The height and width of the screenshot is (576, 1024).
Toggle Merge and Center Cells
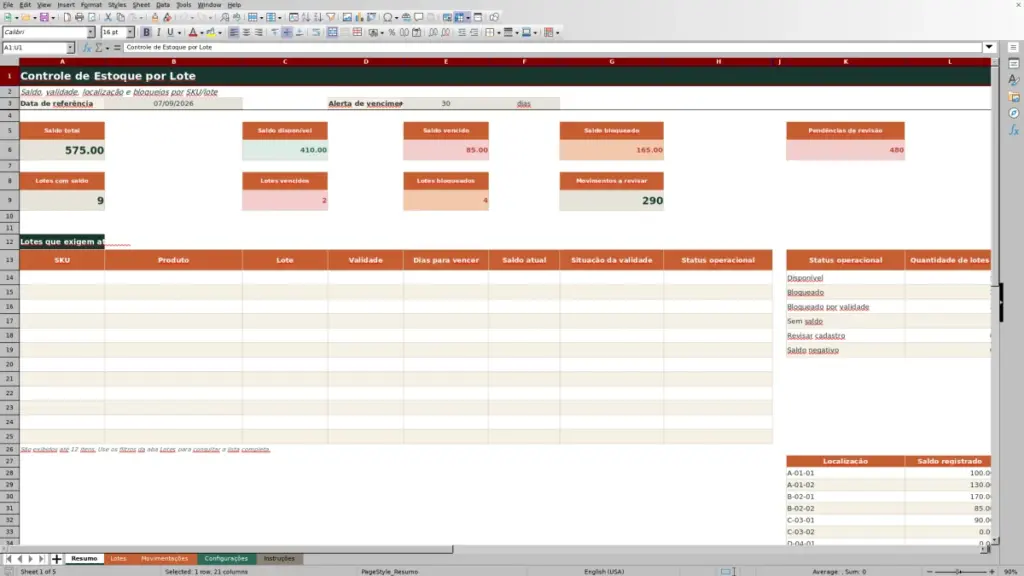[332, 33]
